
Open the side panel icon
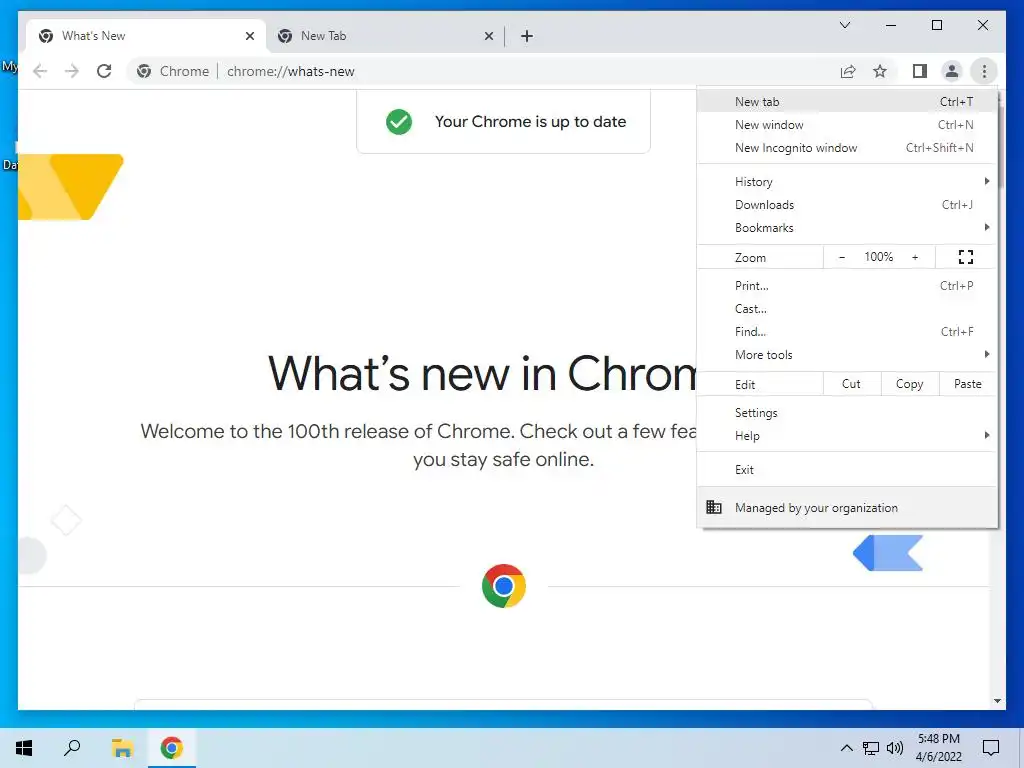coord(920,71)
